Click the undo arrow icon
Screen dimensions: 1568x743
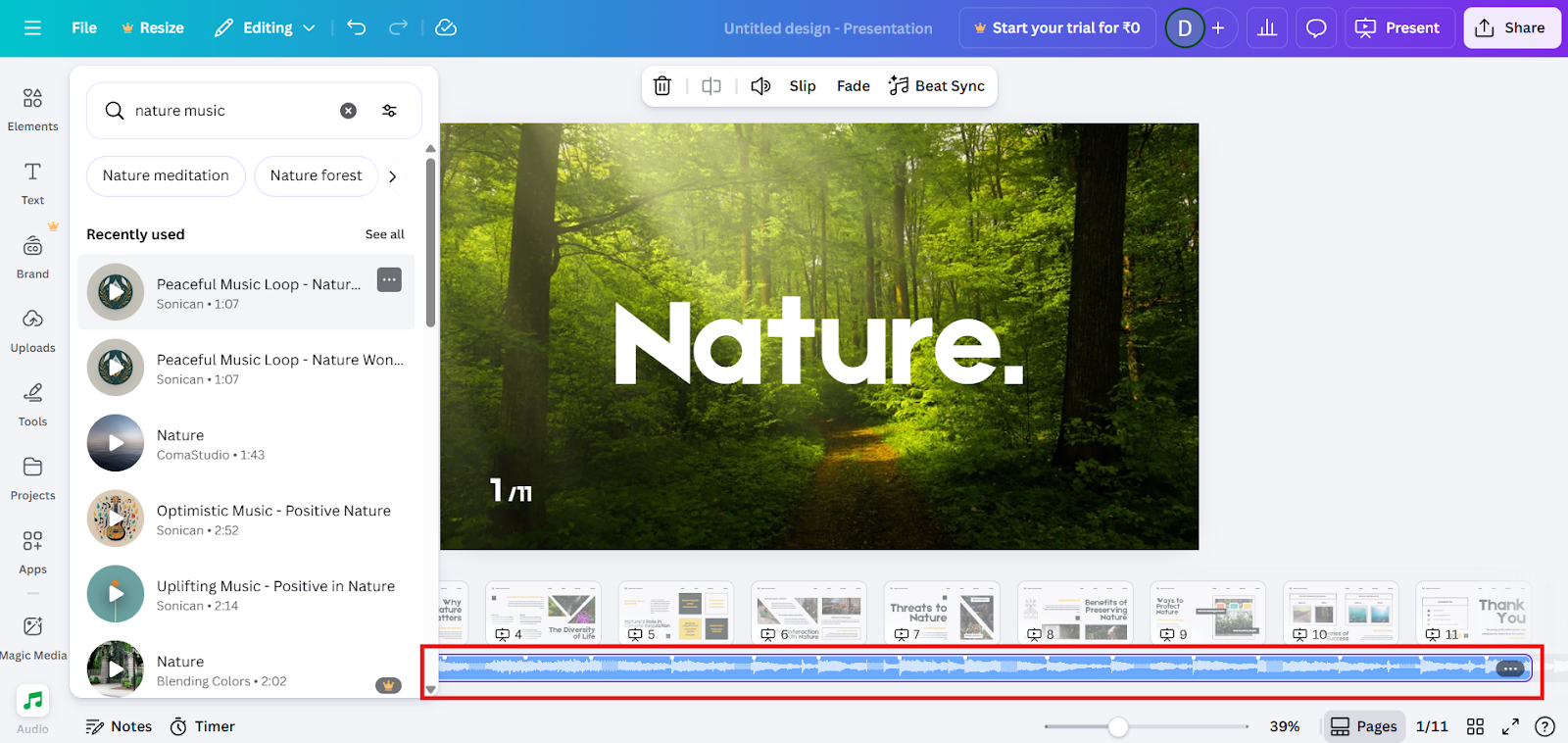(357, 27)
